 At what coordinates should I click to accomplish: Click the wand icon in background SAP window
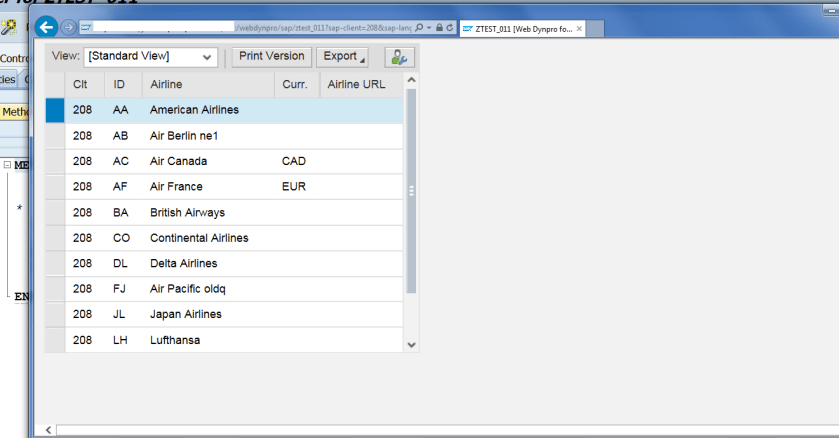9,27
